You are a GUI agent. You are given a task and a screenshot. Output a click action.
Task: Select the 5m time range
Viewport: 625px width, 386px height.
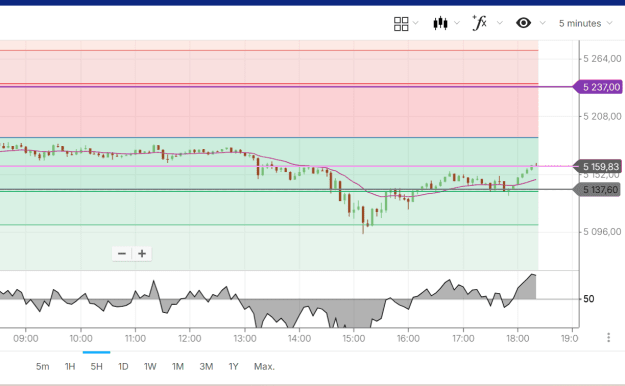pyautogui.click(x=43, y=366)
